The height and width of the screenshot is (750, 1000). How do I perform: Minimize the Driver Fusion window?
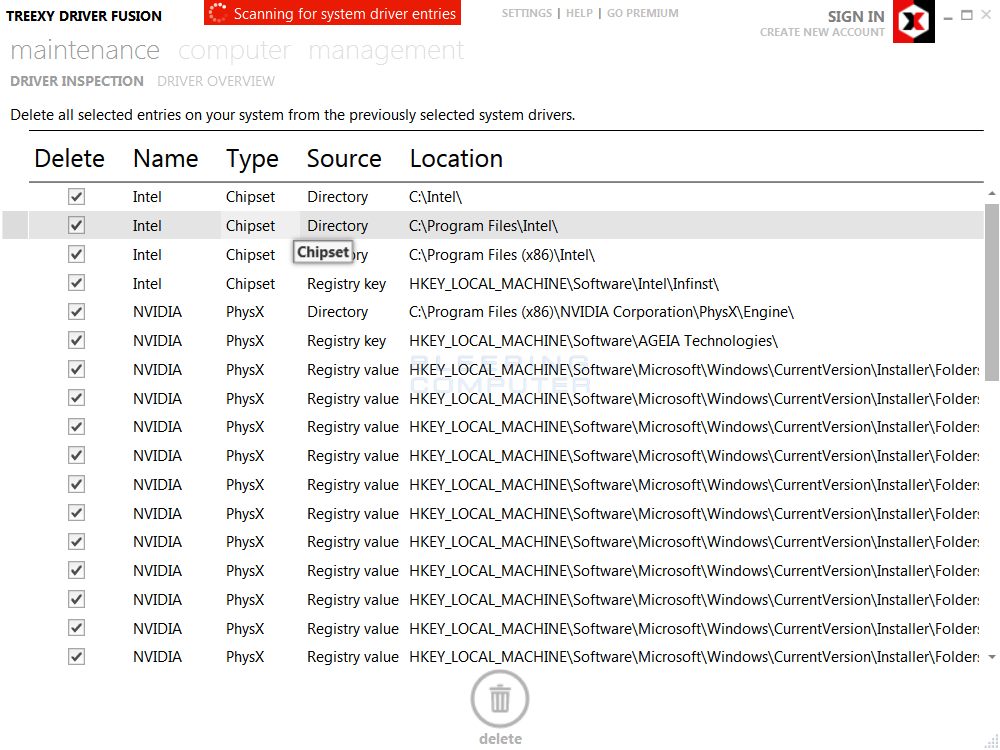coord(948,16)
